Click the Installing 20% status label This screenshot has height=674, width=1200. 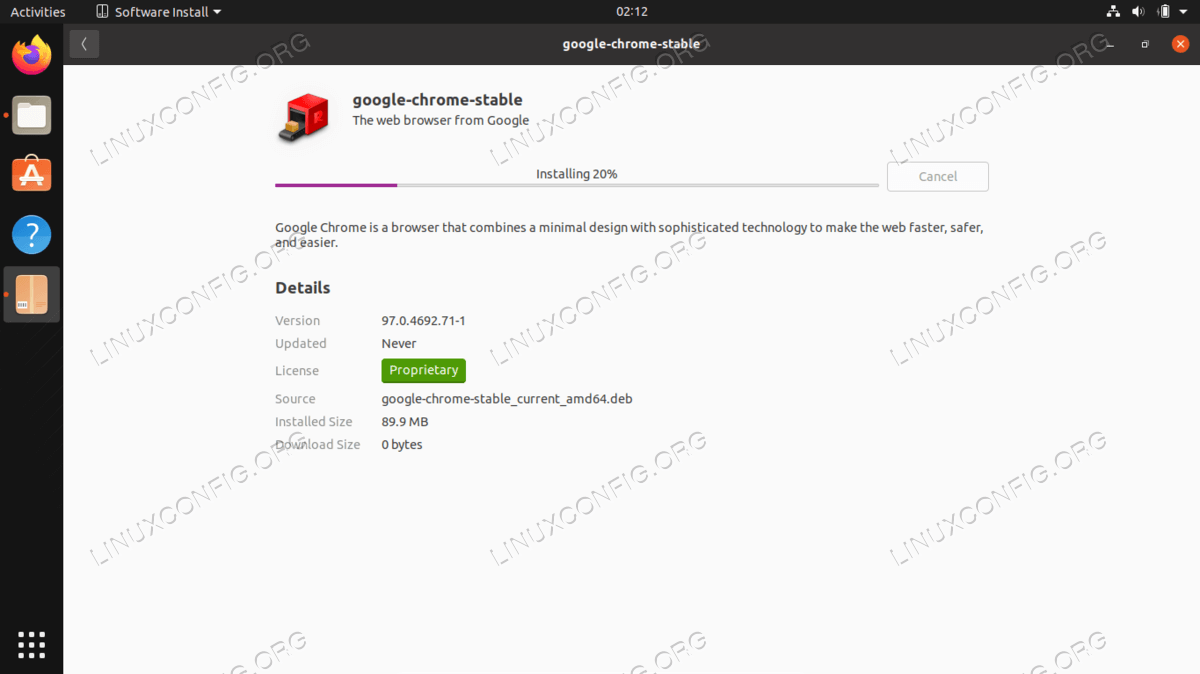tap(577, 174)
